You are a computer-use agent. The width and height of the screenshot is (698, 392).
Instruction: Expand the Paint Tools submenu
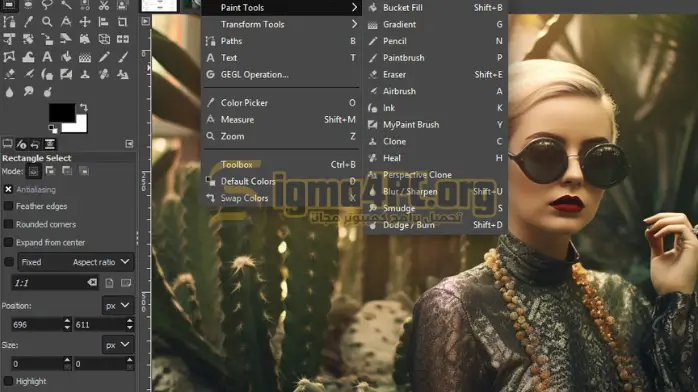281,8
